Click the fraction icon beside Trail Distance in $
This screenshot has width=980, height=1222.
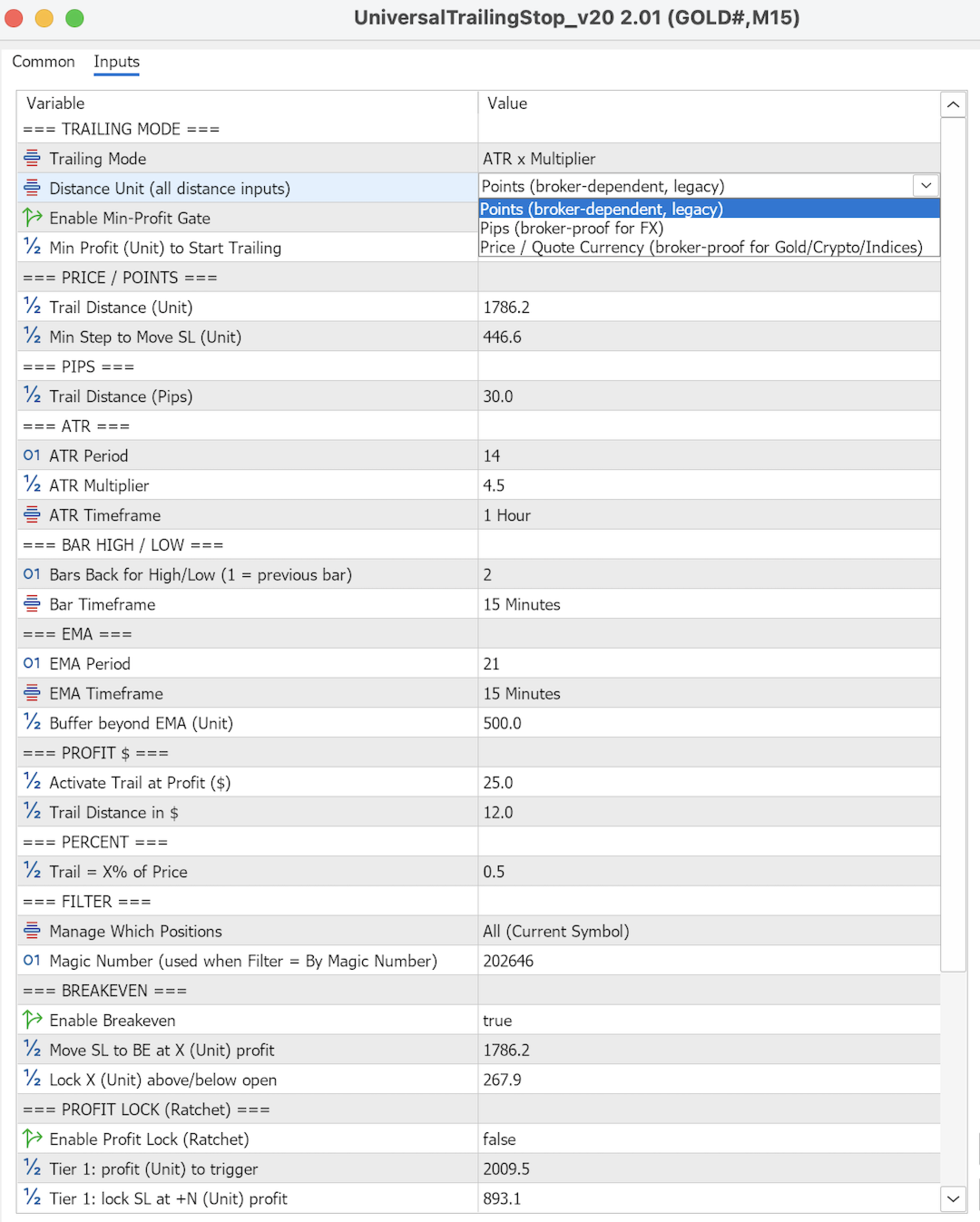coord(32,811)
